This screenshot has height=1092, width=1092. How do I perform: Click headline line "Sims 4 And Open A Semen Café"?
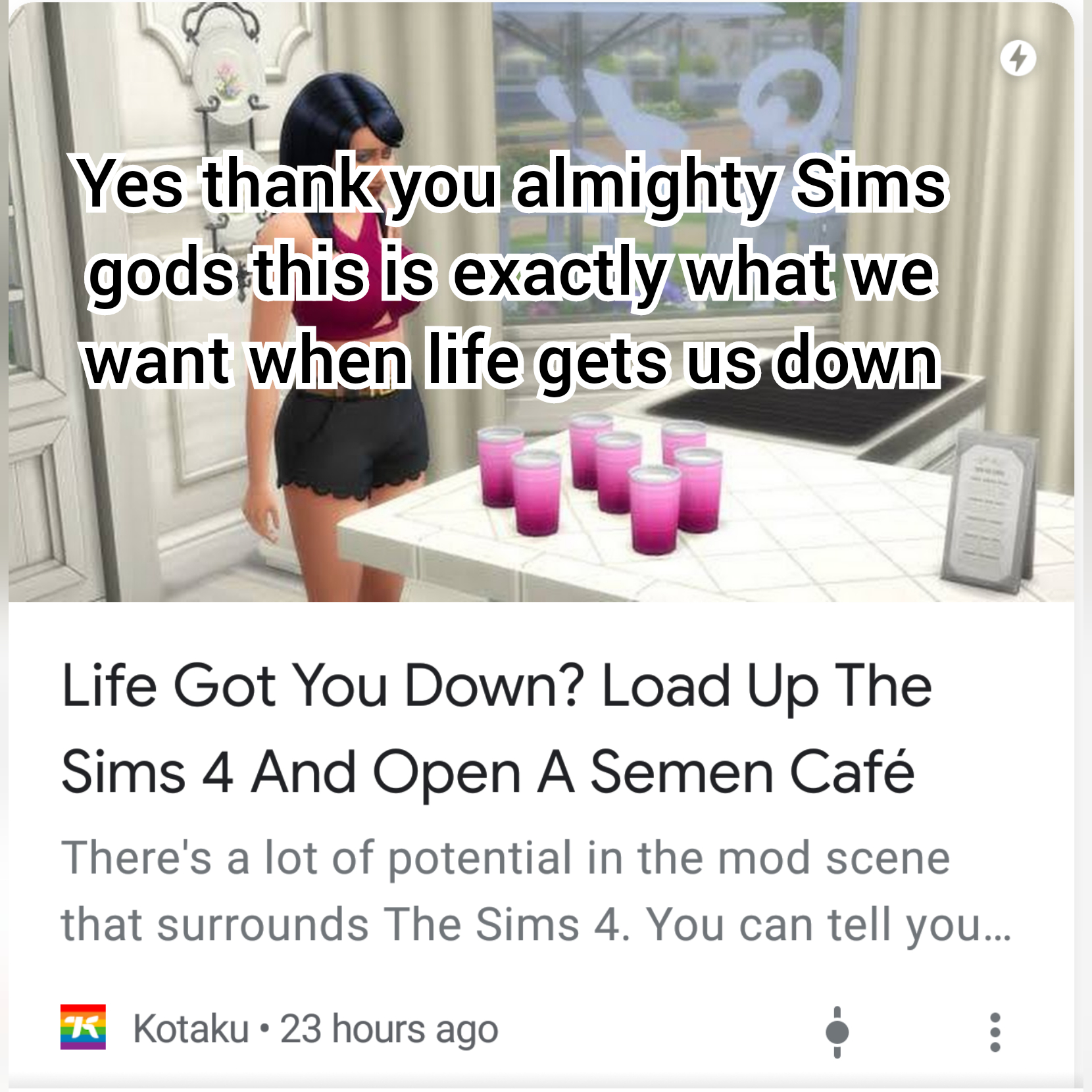[487, 772]
